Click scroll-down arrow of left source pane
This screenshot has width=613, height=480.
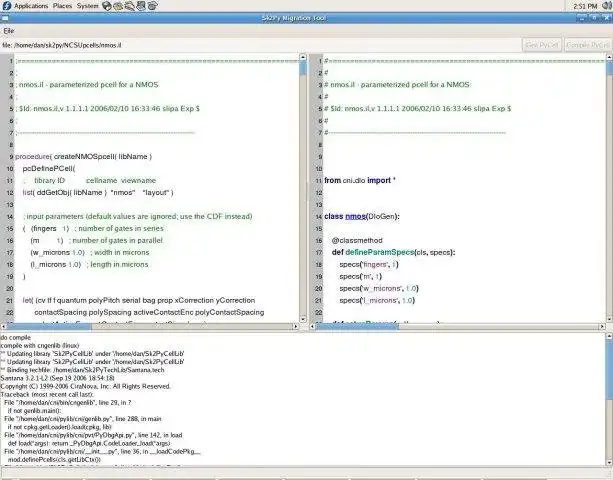tap(303, 319)
